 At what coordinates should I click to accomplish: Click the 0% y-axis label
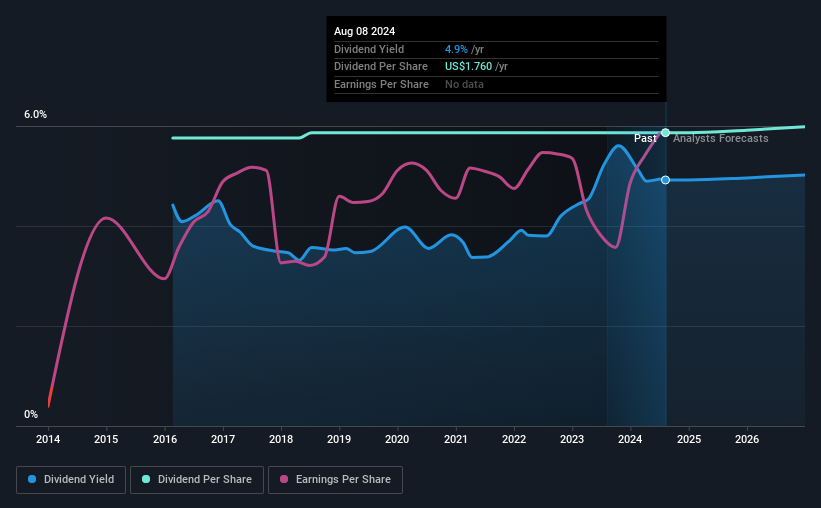31,414
